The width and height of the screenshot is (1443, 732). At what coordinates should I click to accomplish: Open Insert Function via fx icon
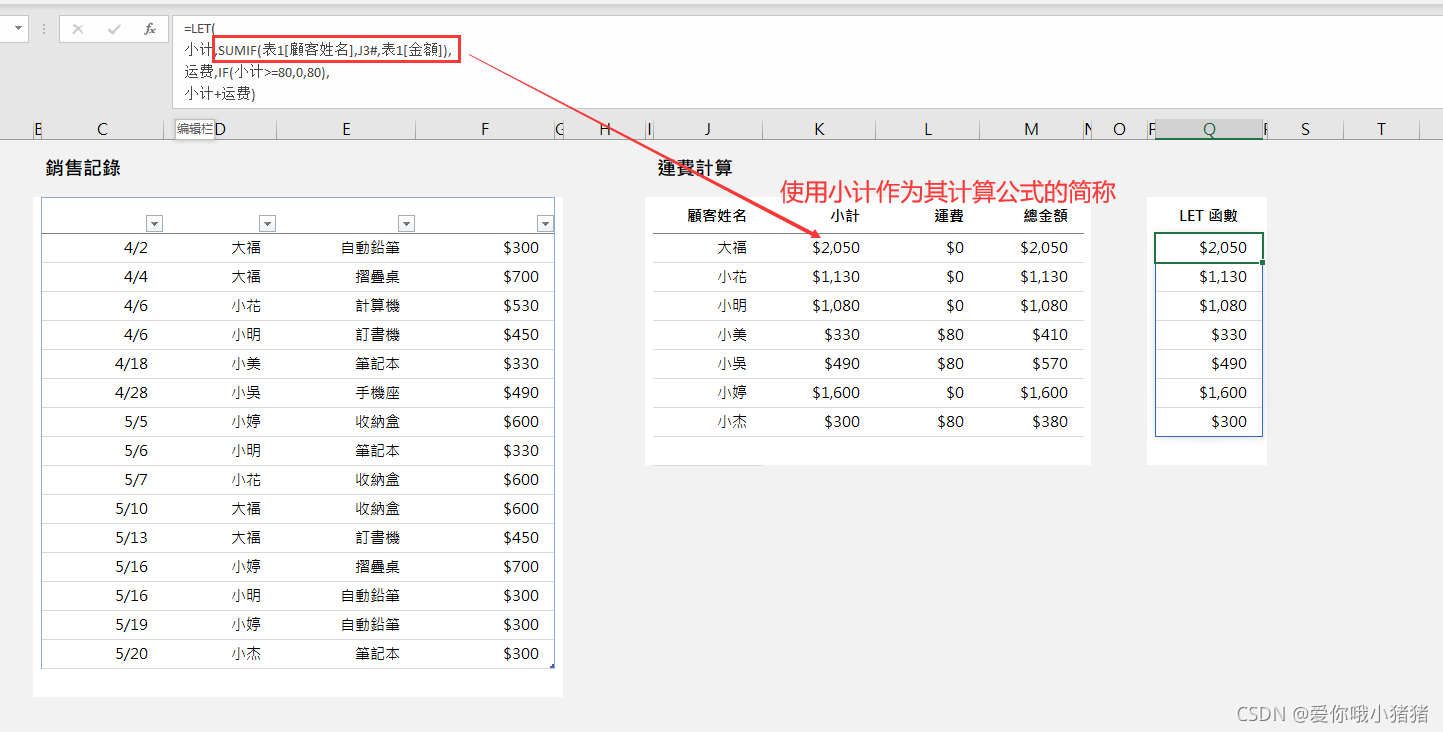coord(150,29)
